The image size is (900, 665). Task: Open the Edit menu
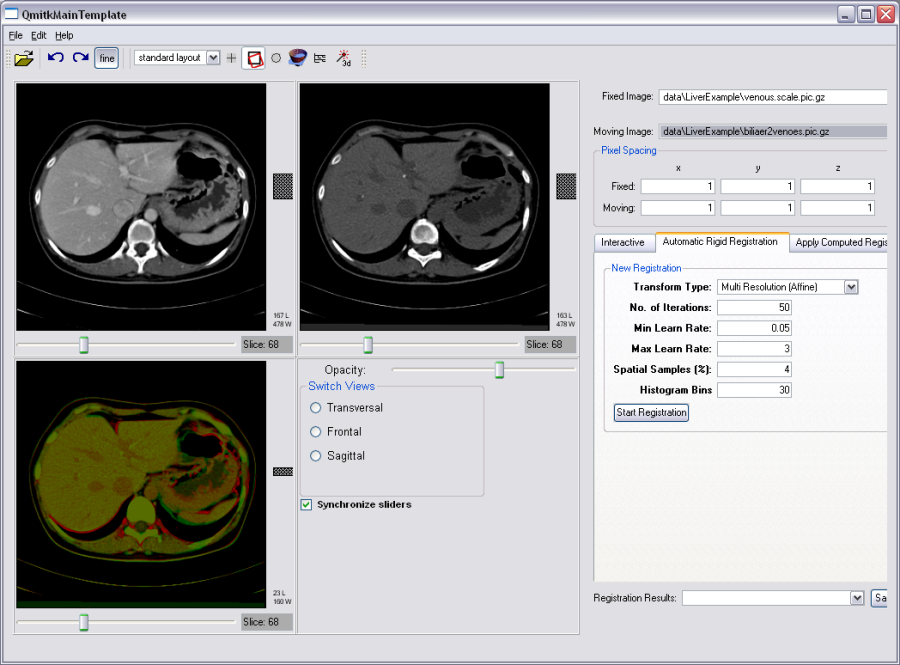click(x=39, y=35)
